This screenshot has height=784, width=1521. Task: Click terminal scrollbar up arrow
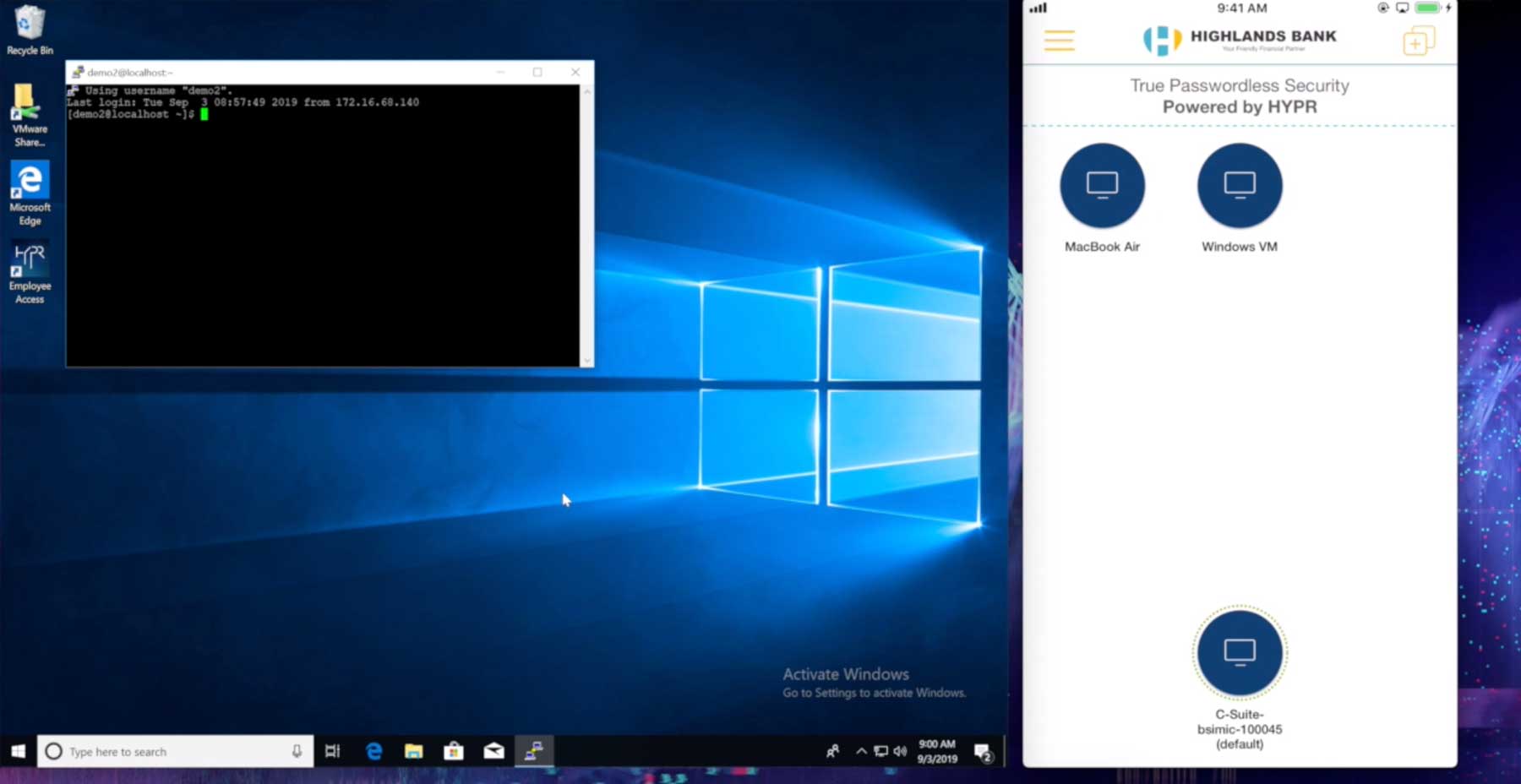tap(587, 90)
